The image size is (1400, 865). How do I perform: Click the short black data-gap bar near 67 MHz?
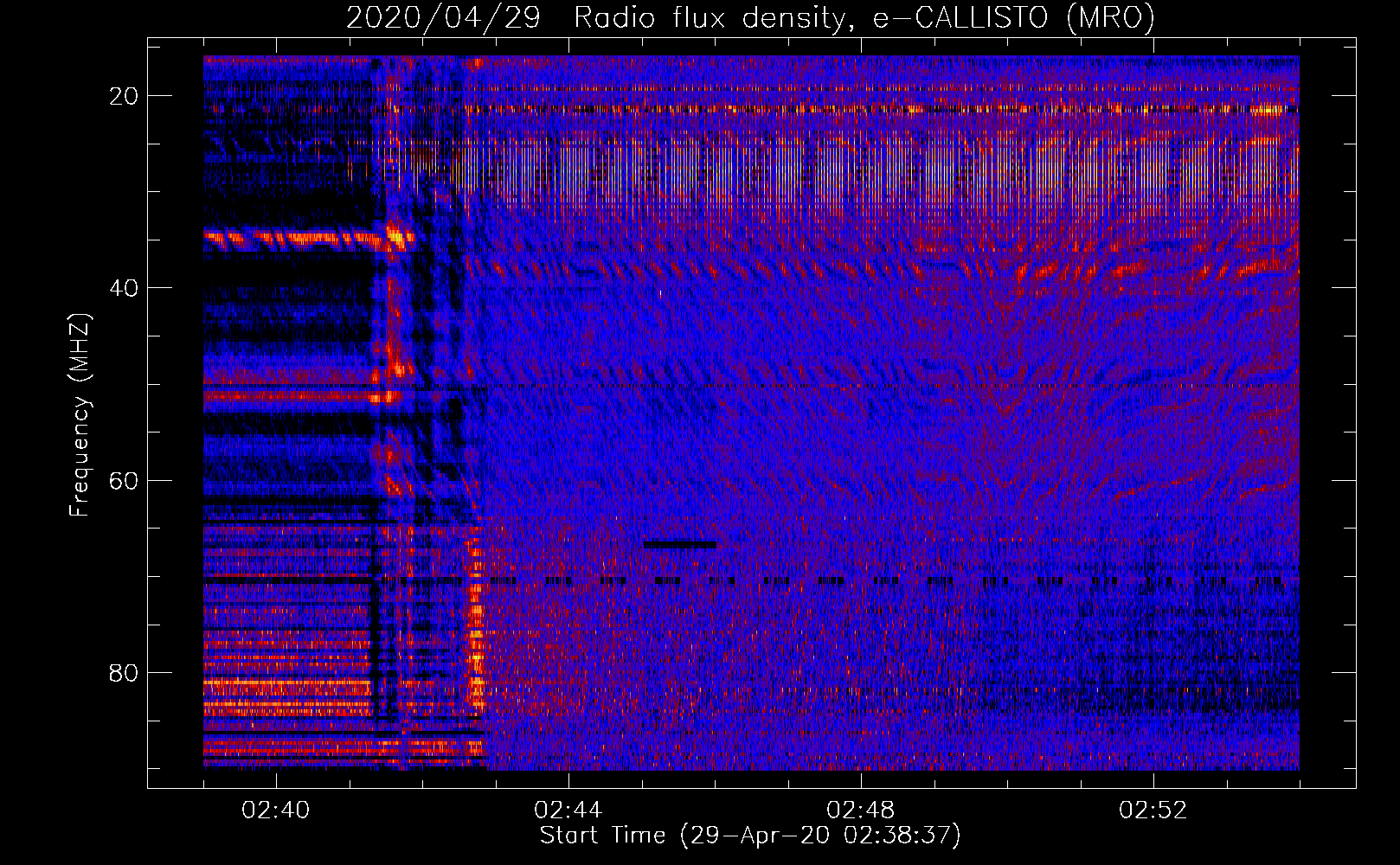(x=680, y=545)
